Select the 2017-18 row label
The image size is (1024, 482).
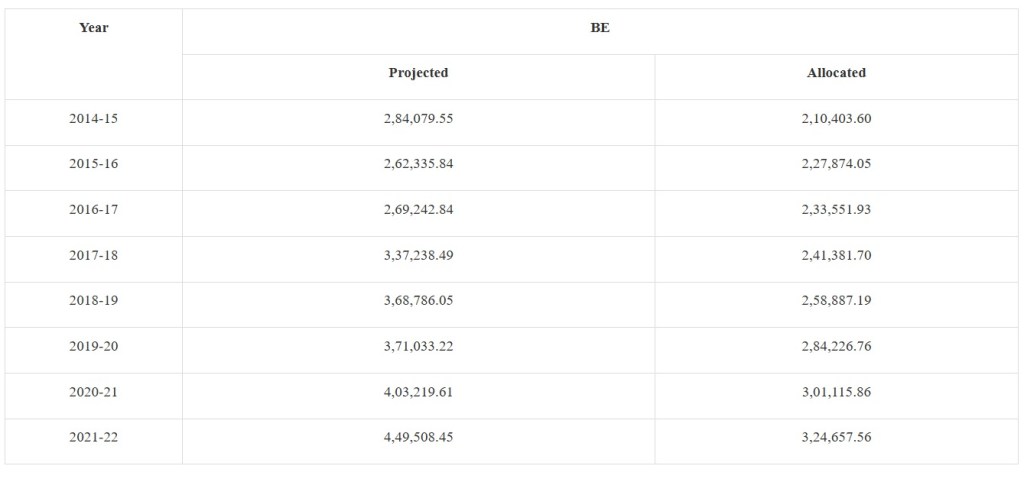pos(94,256)
